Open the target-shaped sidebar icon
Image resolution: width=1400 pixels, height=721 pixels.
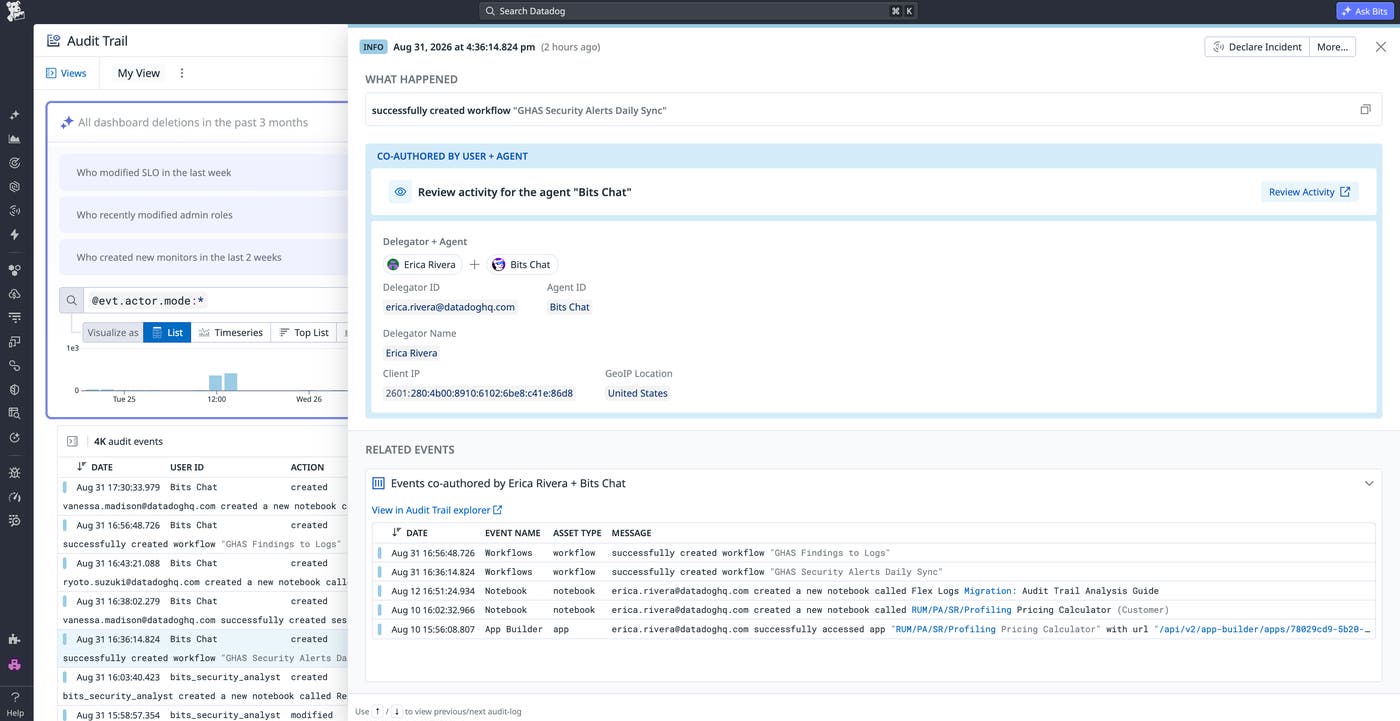pos(14,163)
